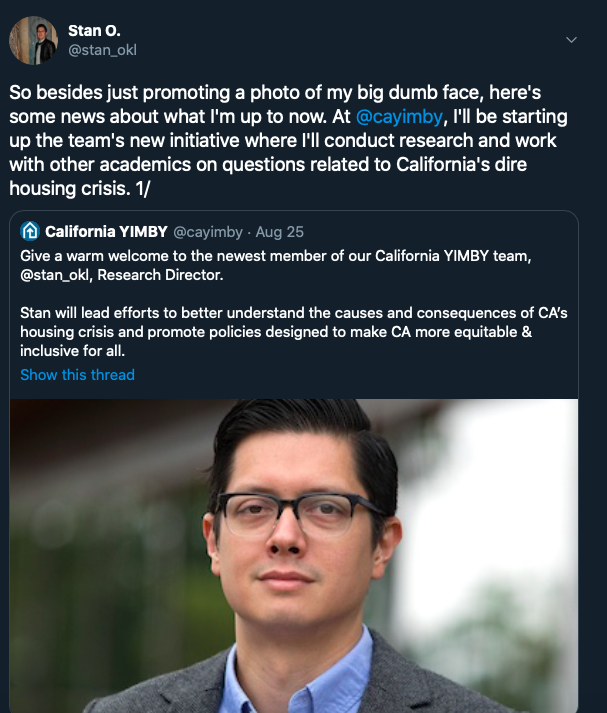Click the 'Give a warm welcome' quoted text

coord(150,255)
